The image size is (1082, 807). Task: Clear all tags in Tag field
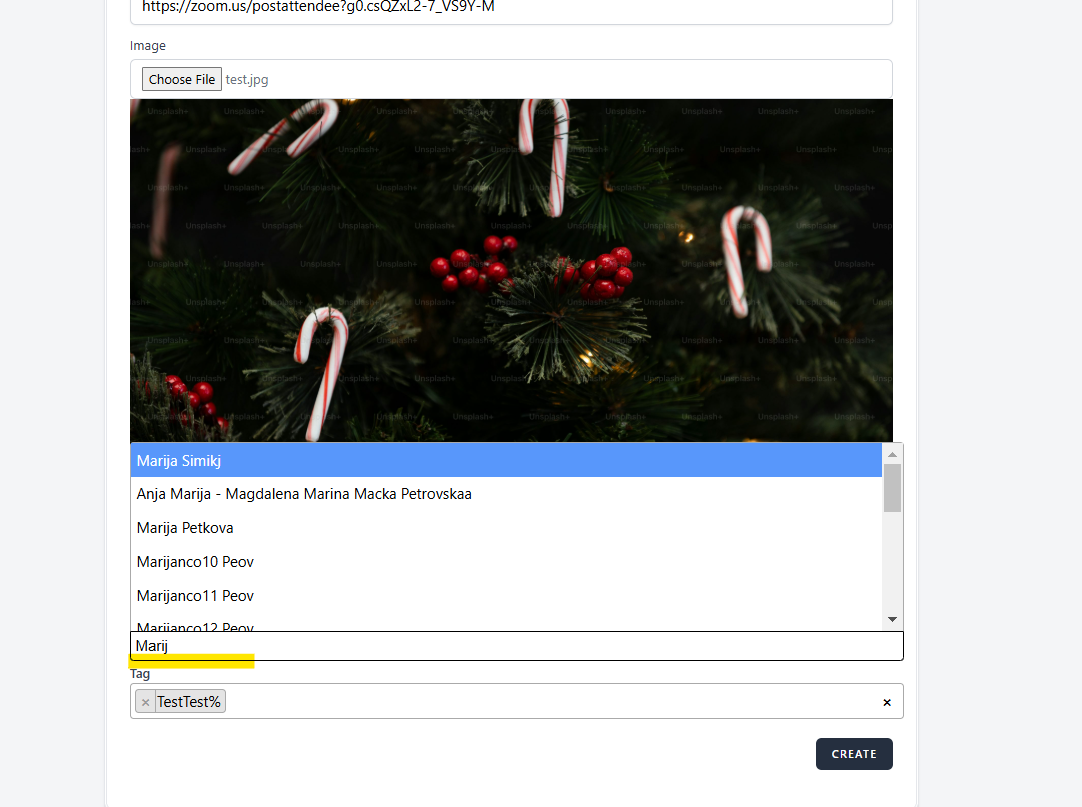[886, 702]
